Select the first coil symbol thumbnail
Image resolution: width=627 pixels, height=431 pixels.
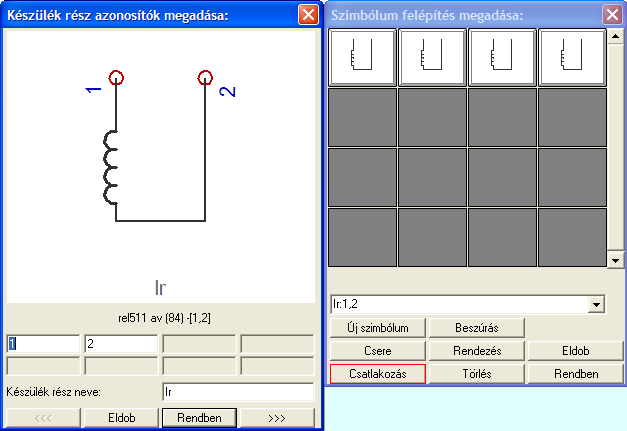coord(362,57)
